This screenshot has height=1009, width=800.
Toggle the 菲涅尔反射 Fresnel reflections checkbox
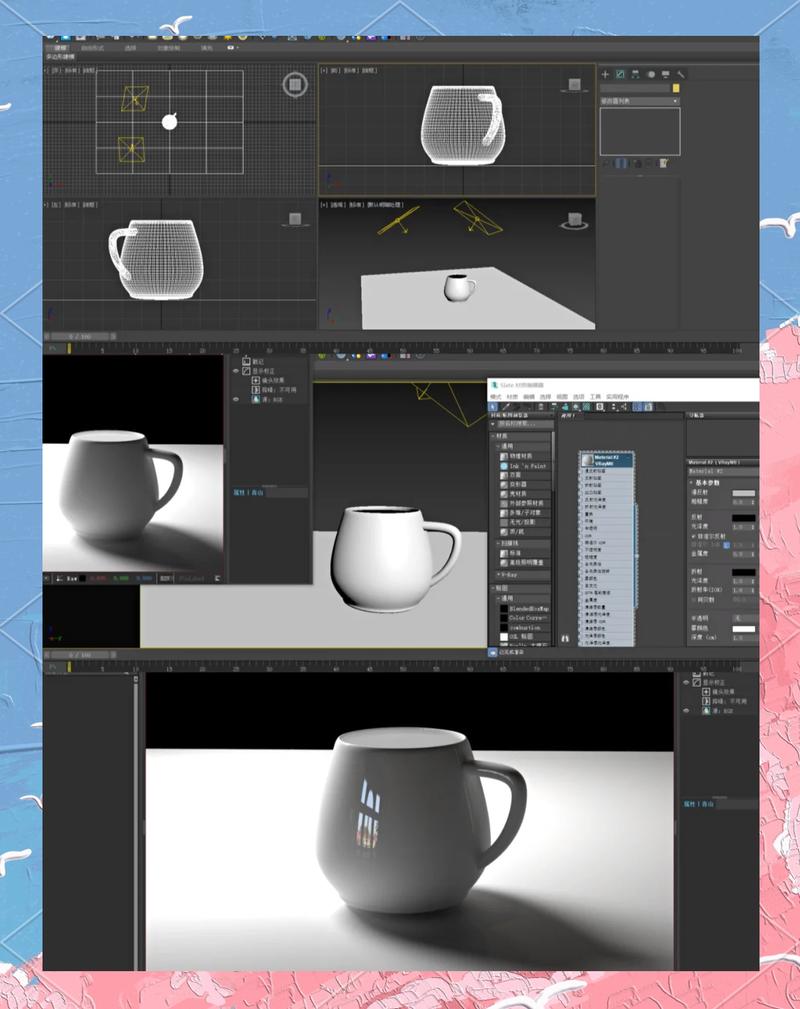pos(694,536)
